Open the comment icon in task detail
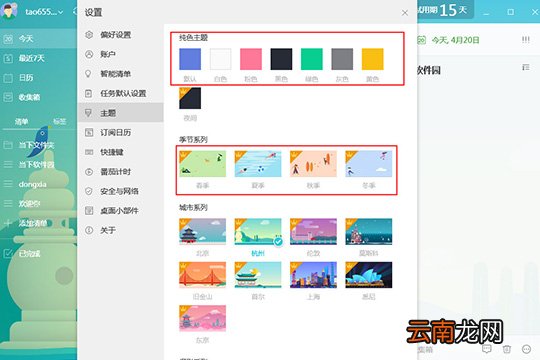This screenshot has width=540, height=360. click(x=487, y=349)
